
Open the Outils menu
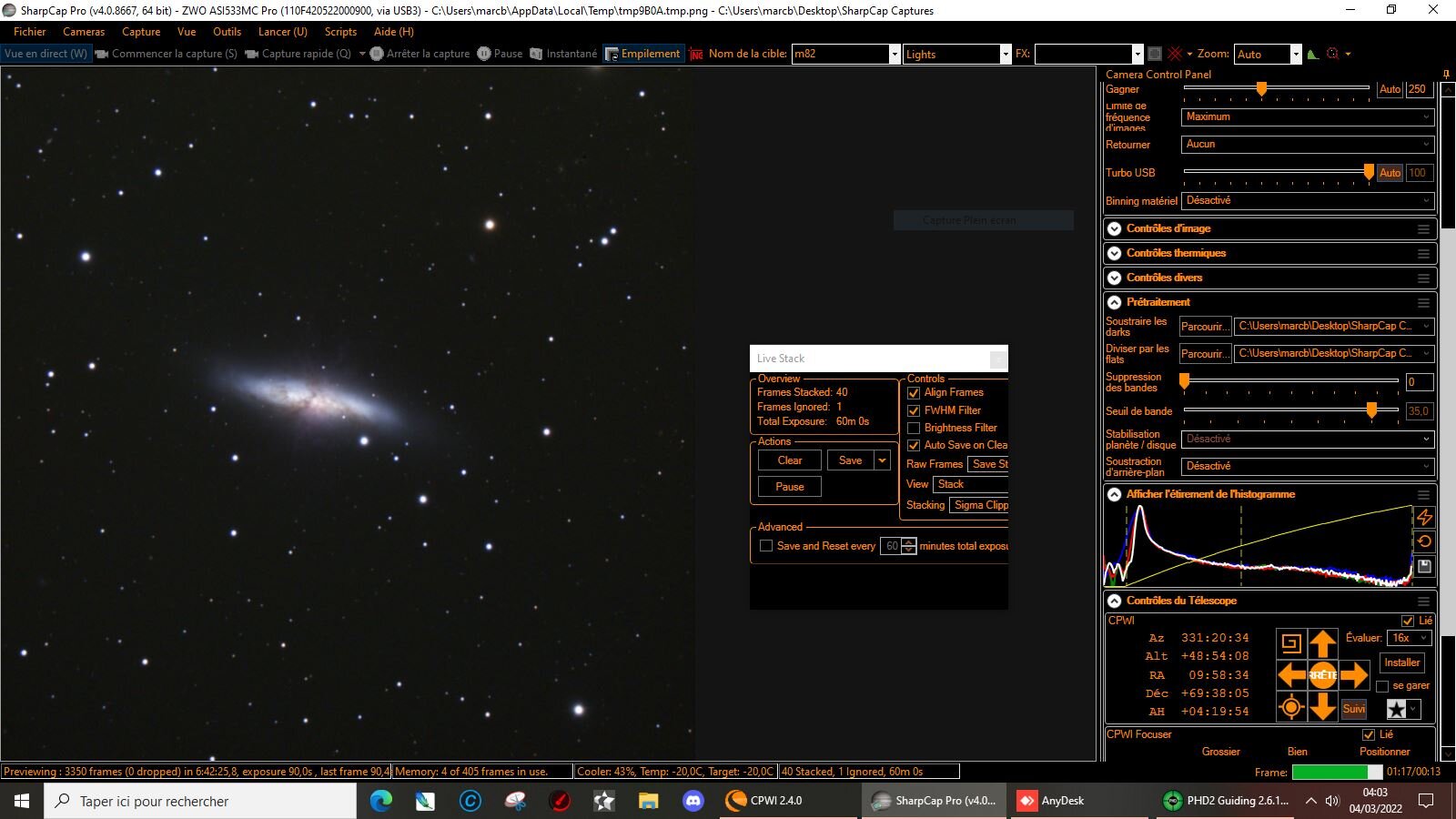click(x=227, y=31)
